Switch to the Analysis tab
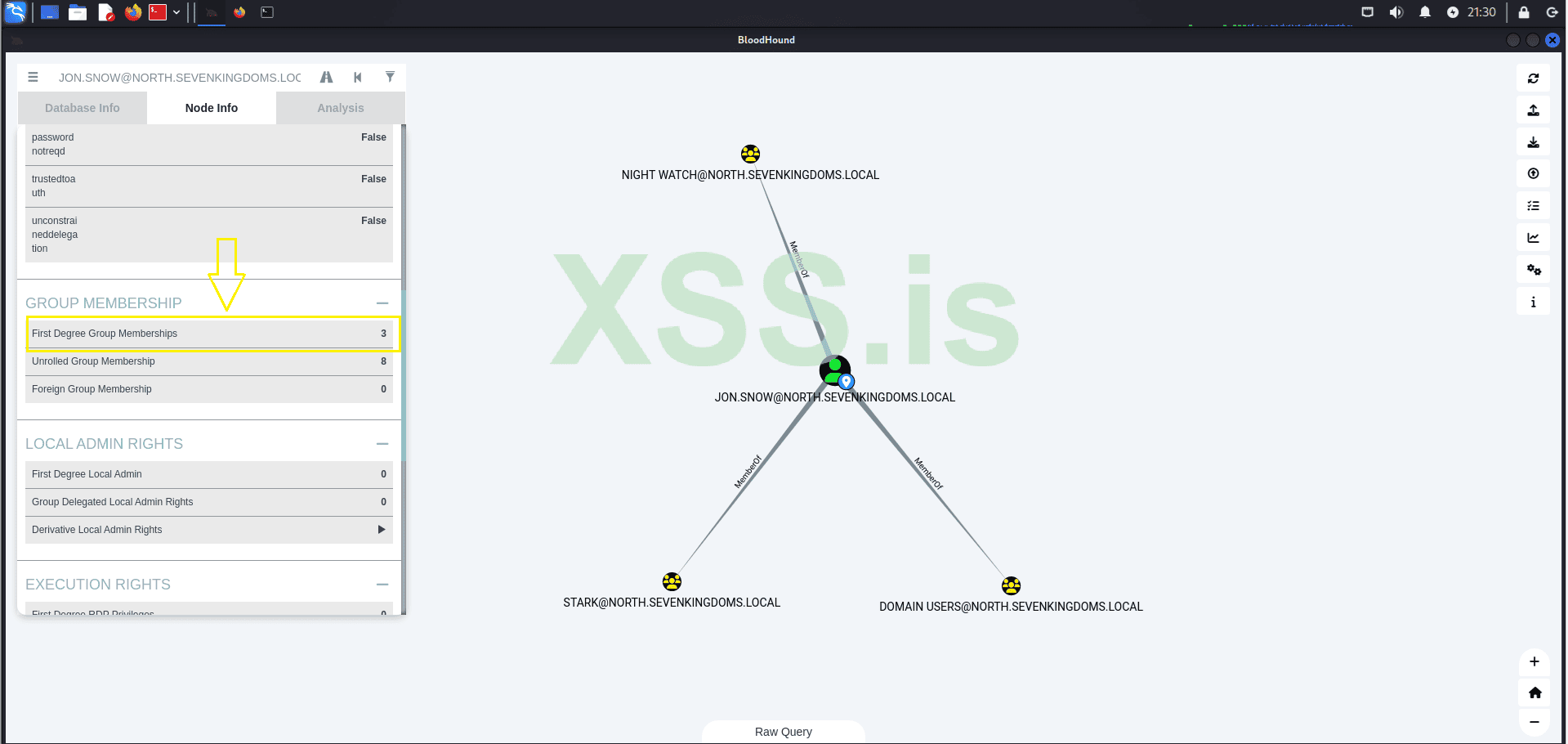 point(341,108)
